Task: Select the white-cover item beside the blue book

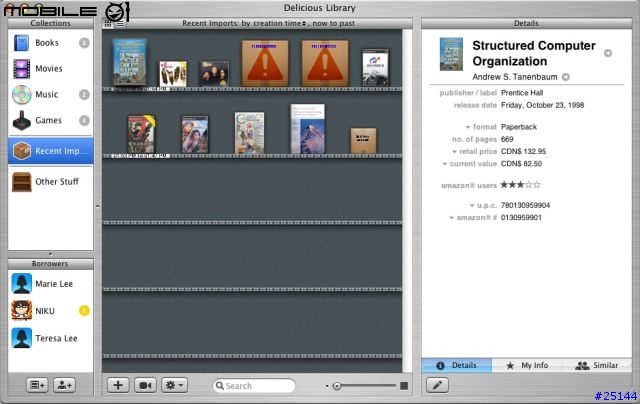Action: coord(173,74)
